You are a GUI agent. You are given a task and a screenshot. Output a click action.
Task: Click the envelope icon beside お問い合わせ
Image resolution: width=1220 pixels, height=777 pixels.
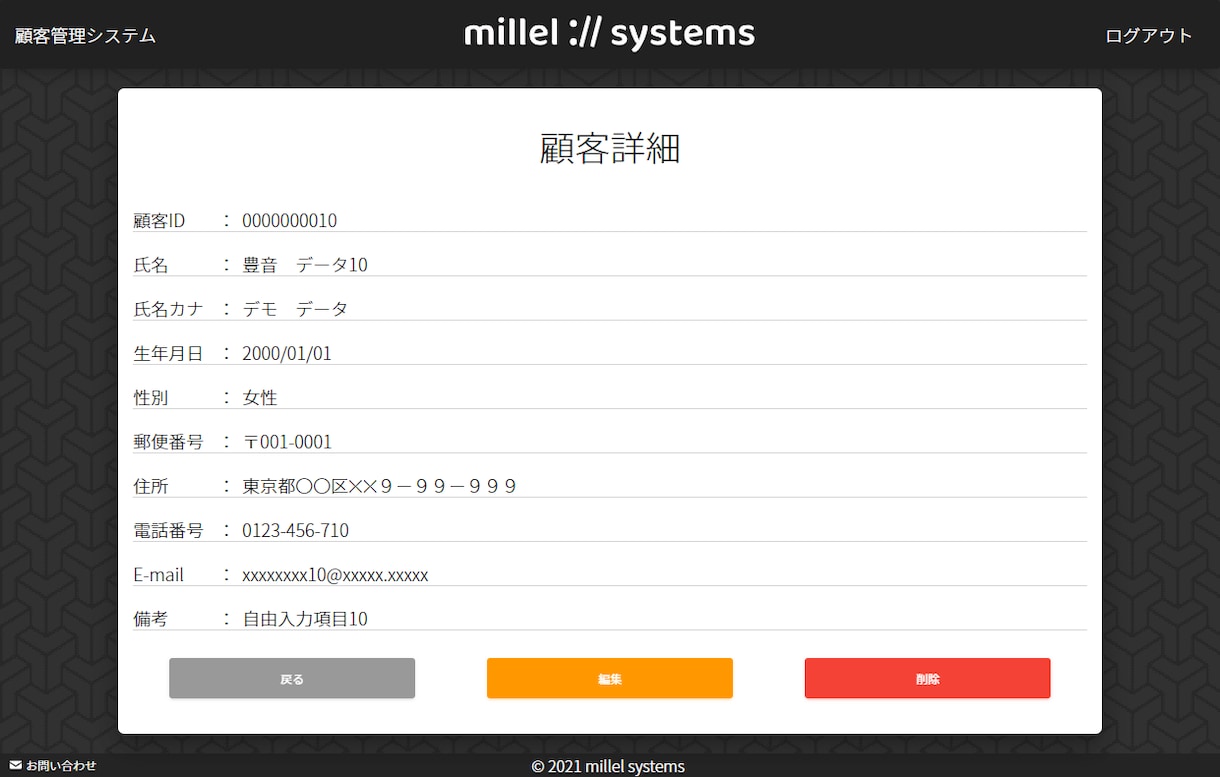click(16, 765)
